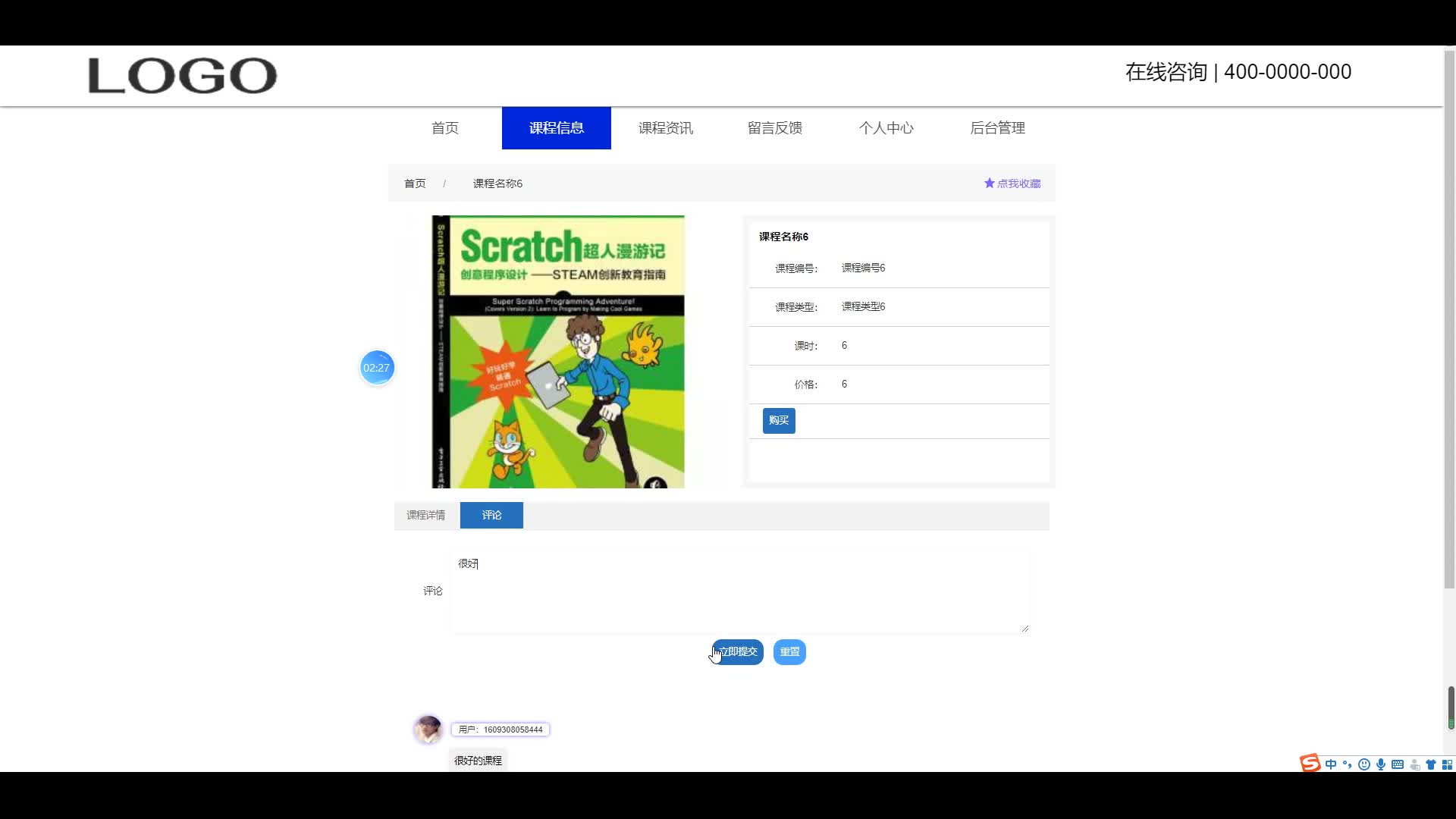1456x819 pixels.
Task: Open 个人中心 navigation item
Action: tap(886, 128)
